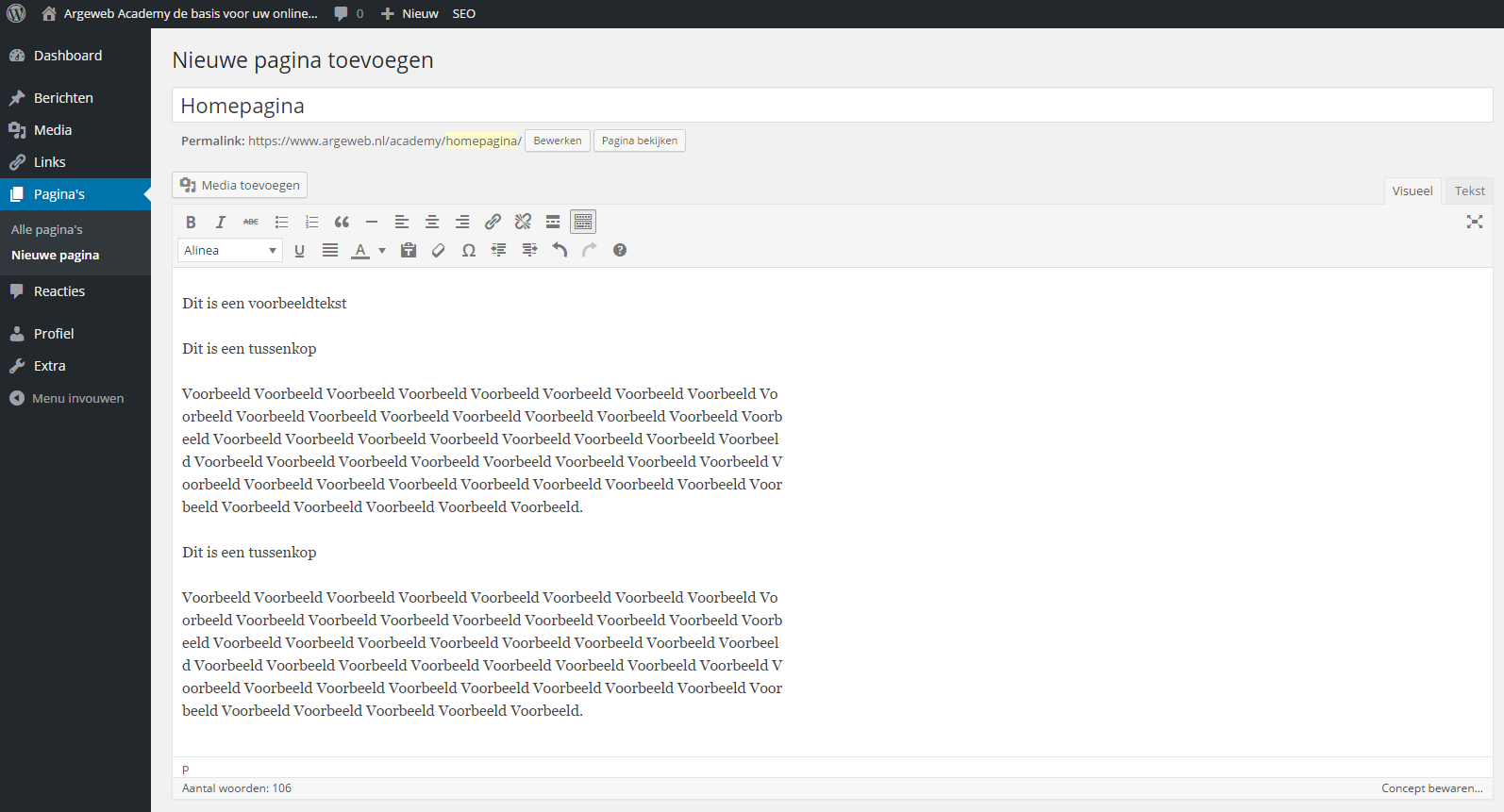Open distraction-free fullscreen writing mode
The height and width of the screenshot is (812, 1504).
pyautogui.click(x=1474, y=222)
